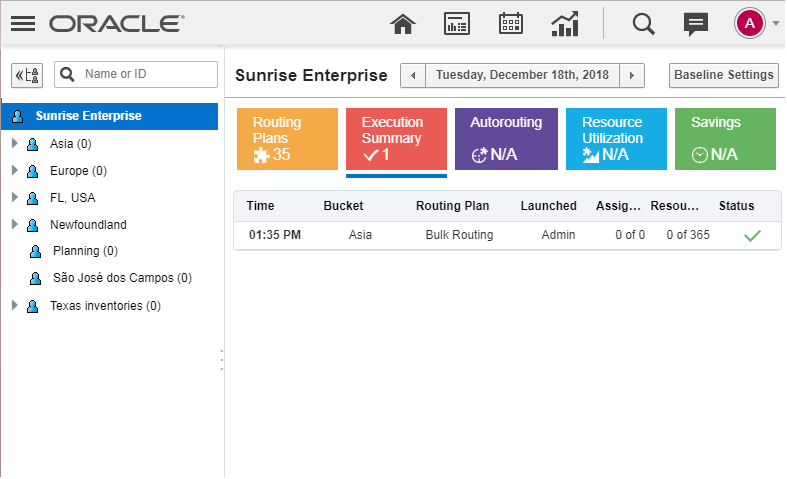Screen dimensions: 787x479
Task: Open the calendar view icon
Action: 511,23
